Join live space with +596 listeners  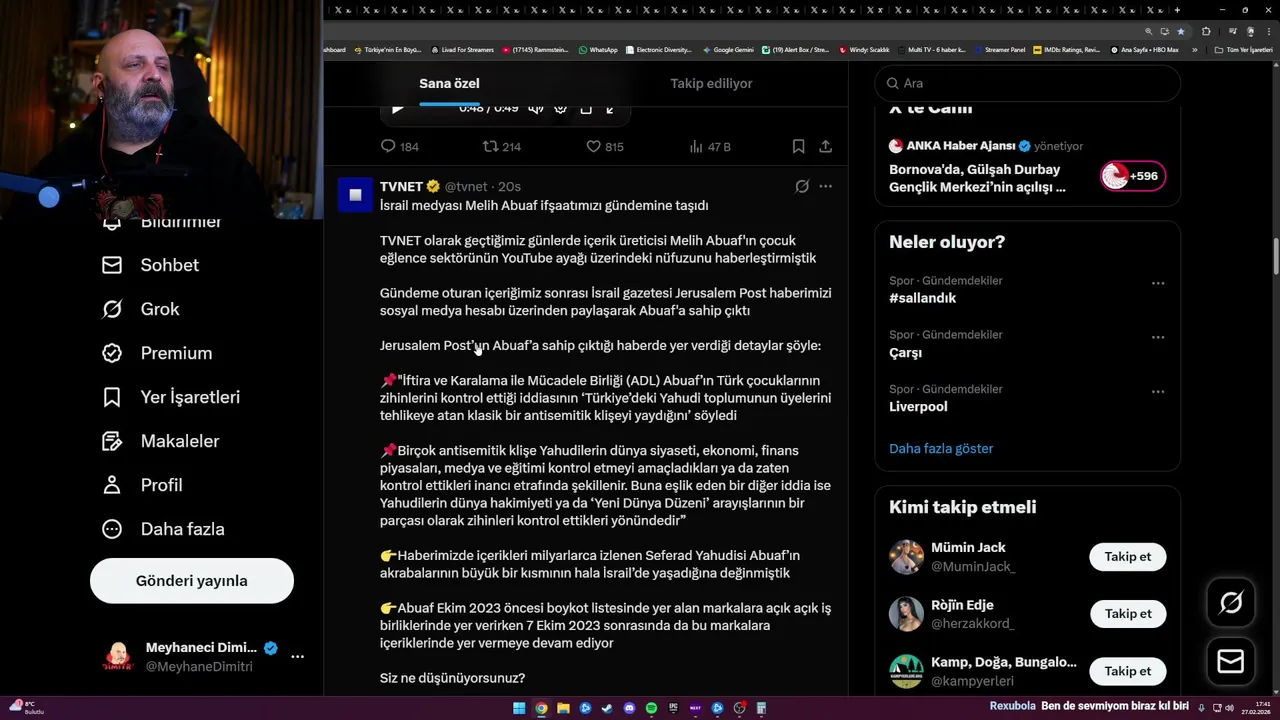click(x=1132, y=176)
